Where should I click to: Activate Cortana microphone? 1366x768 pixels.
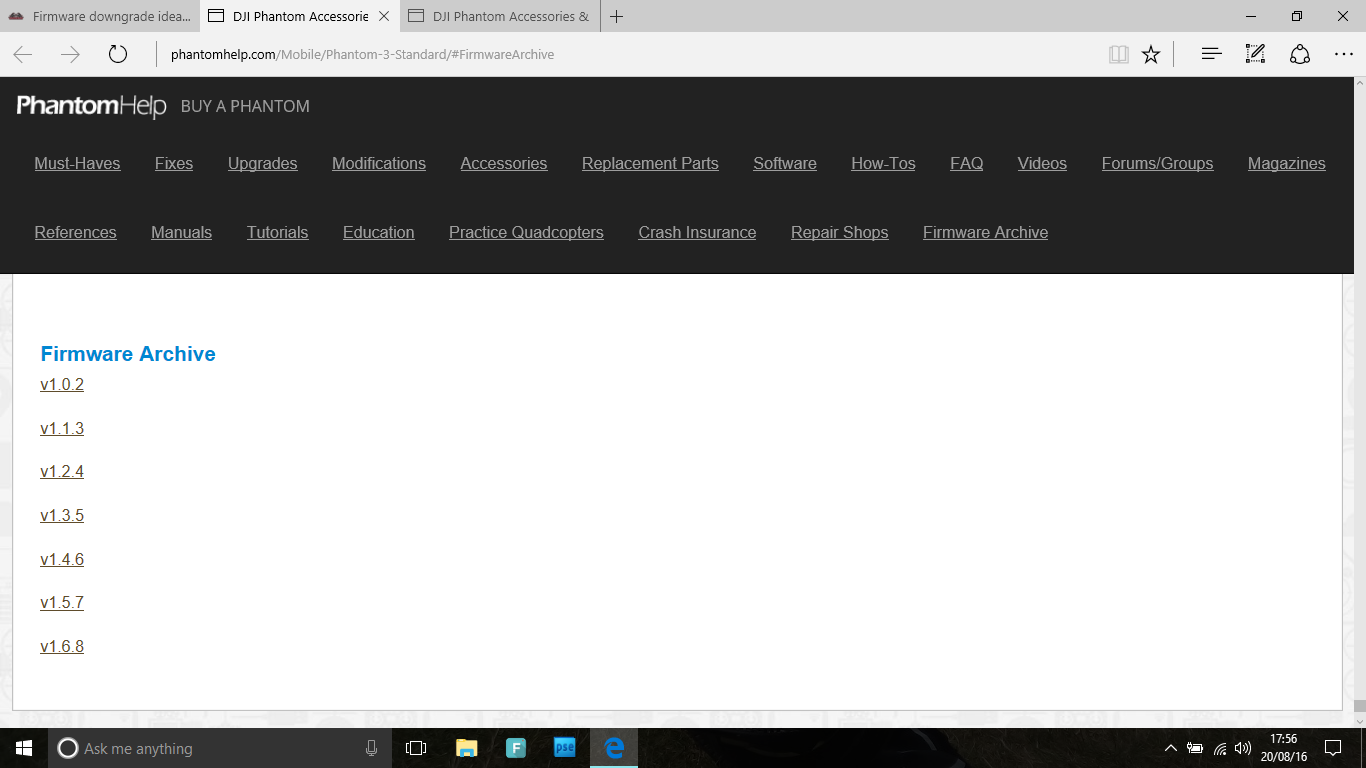point(371,748)
